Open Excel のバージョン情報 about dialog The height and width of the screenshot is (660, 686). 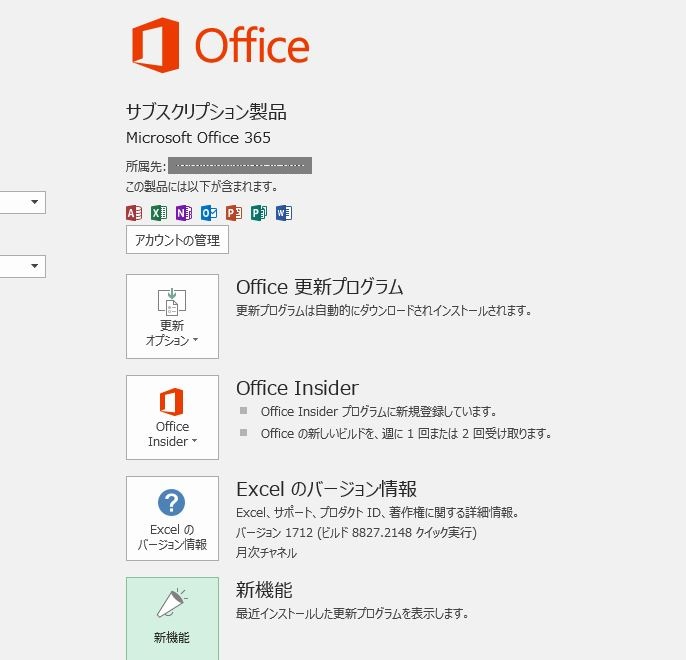coord(172,518)
